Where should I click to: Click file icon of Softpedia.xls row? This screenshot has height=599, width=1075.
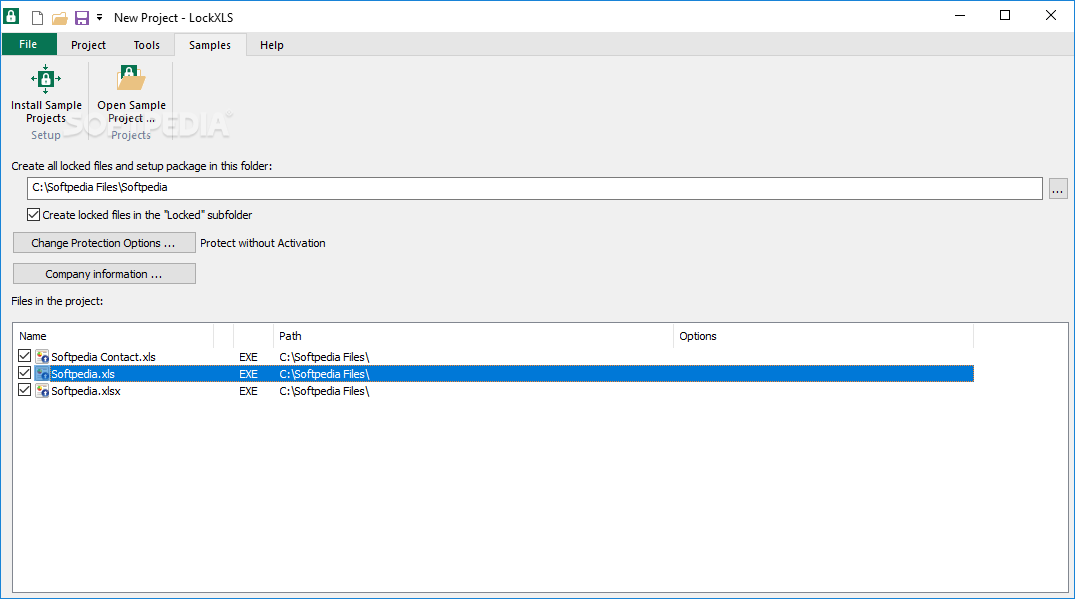pyautogui.click(x=43, y=374)
